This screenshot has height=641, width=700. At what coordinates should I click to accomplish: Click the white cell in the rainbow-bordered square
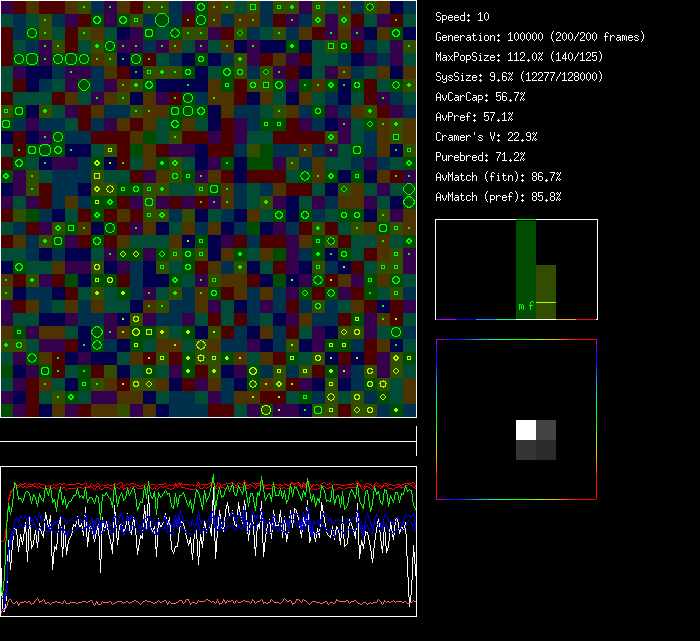pos(526,430)
